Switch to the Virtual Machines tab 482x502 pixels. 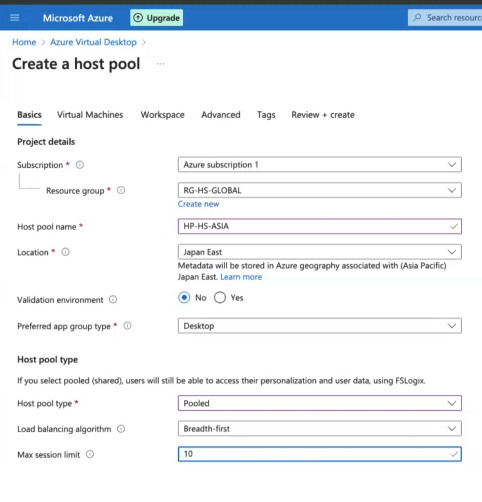90,115
